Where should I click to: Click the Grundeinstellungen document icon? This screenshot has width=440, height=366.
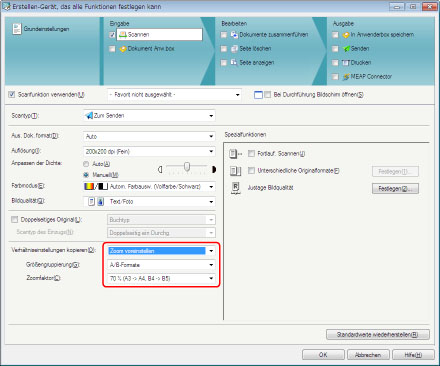point(17,29)
